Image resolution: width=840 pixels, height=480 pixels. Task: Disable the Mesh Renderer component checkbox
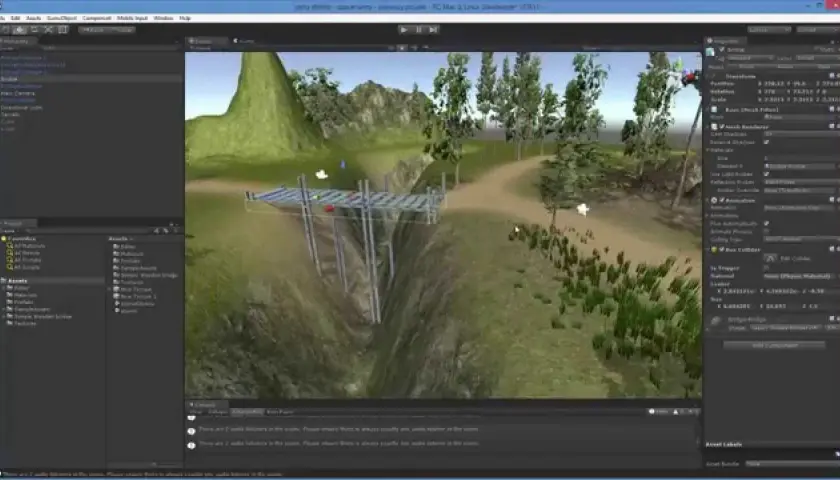(722, 126)
